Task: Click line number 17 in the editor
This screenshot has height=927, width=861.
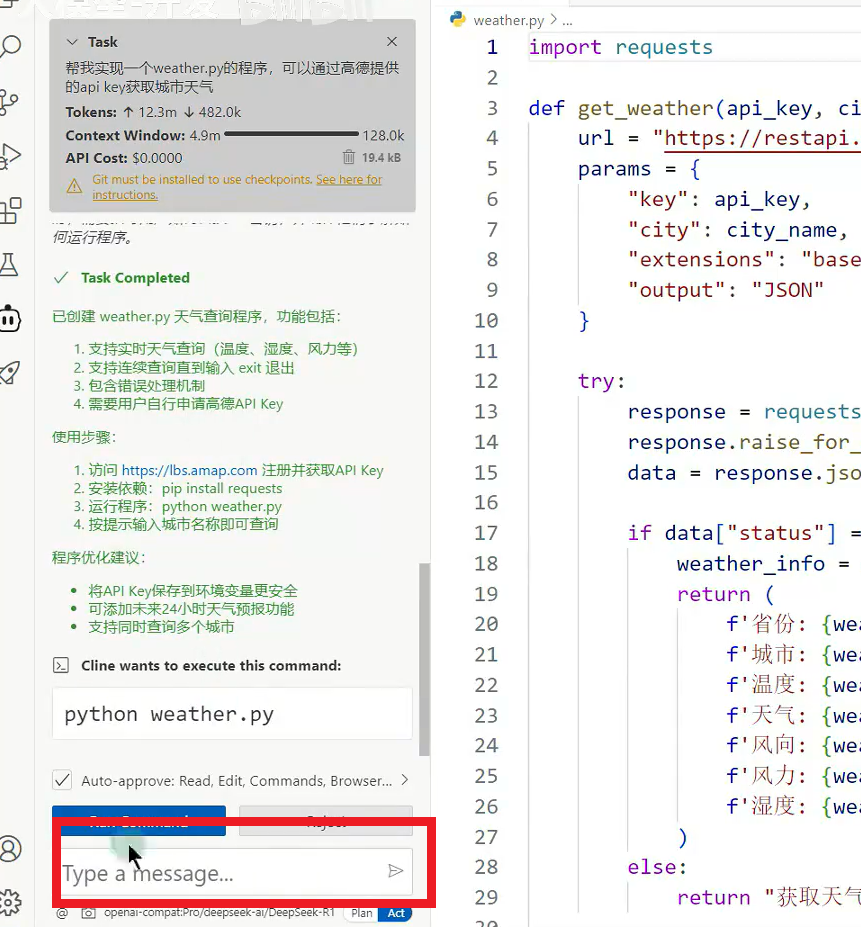Action: click(486, 533)
